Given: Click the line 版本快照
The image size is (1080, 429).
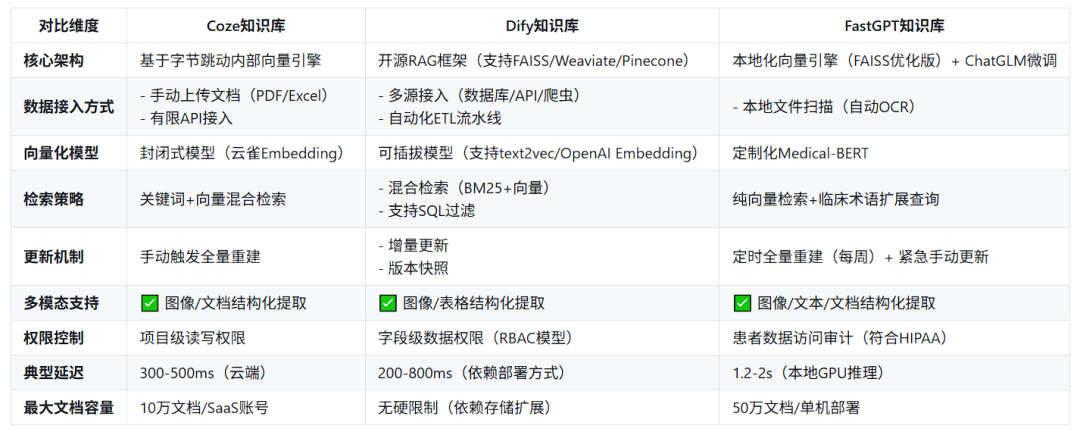Looking at the screenshot, I should (x=413, y=269).
